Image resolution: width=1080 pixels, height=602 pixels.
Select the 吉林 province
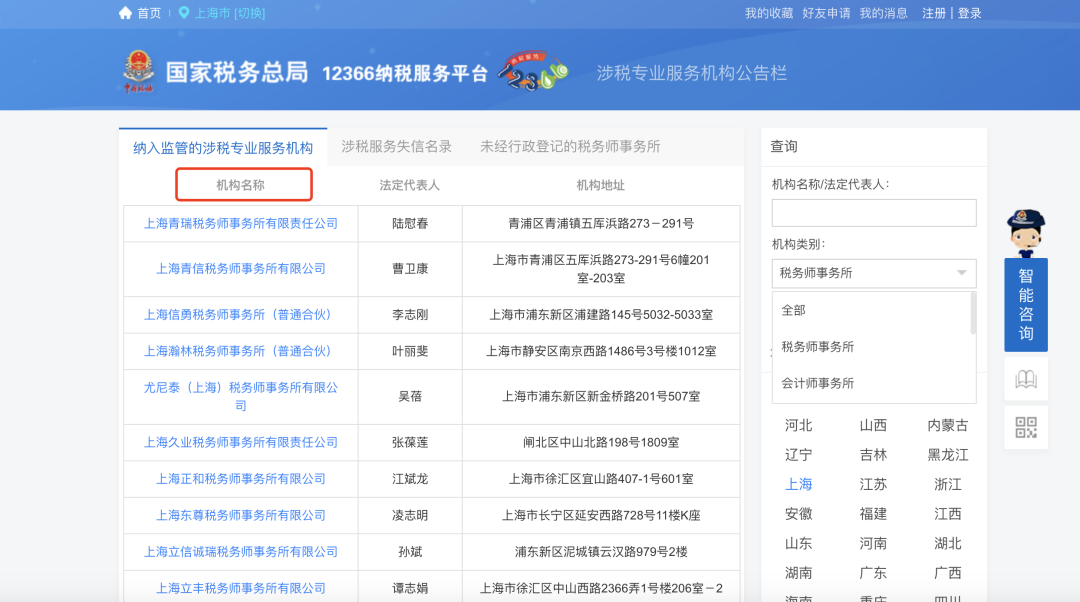873,455
